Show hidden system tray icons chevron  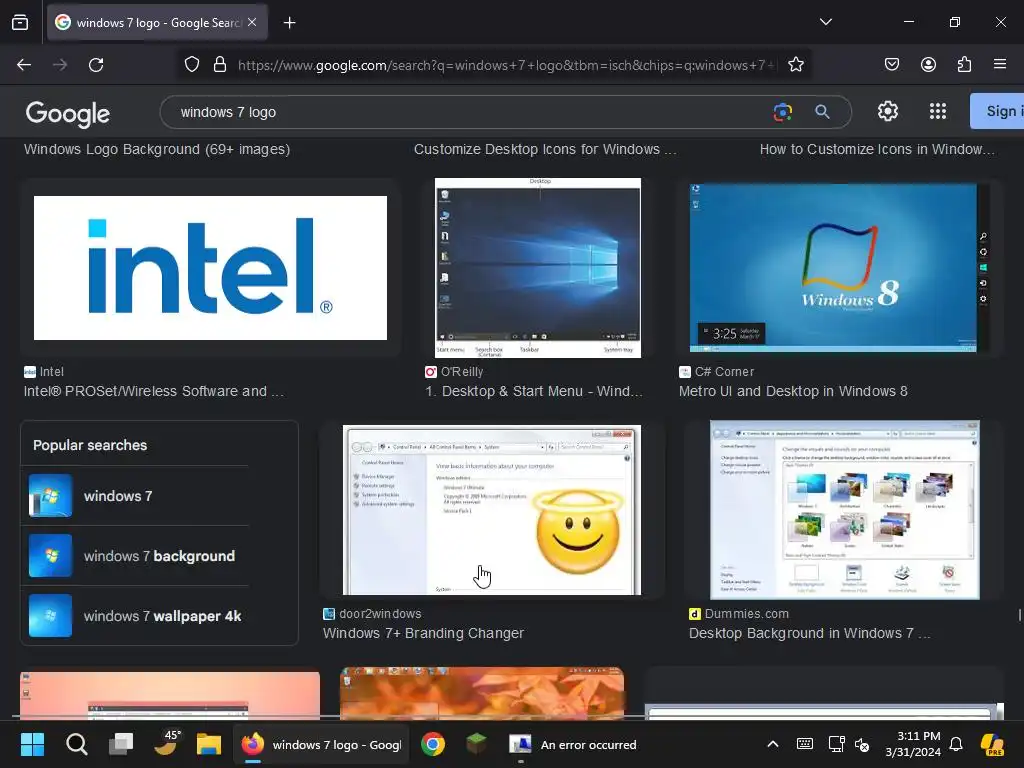(x=773, y=744)
